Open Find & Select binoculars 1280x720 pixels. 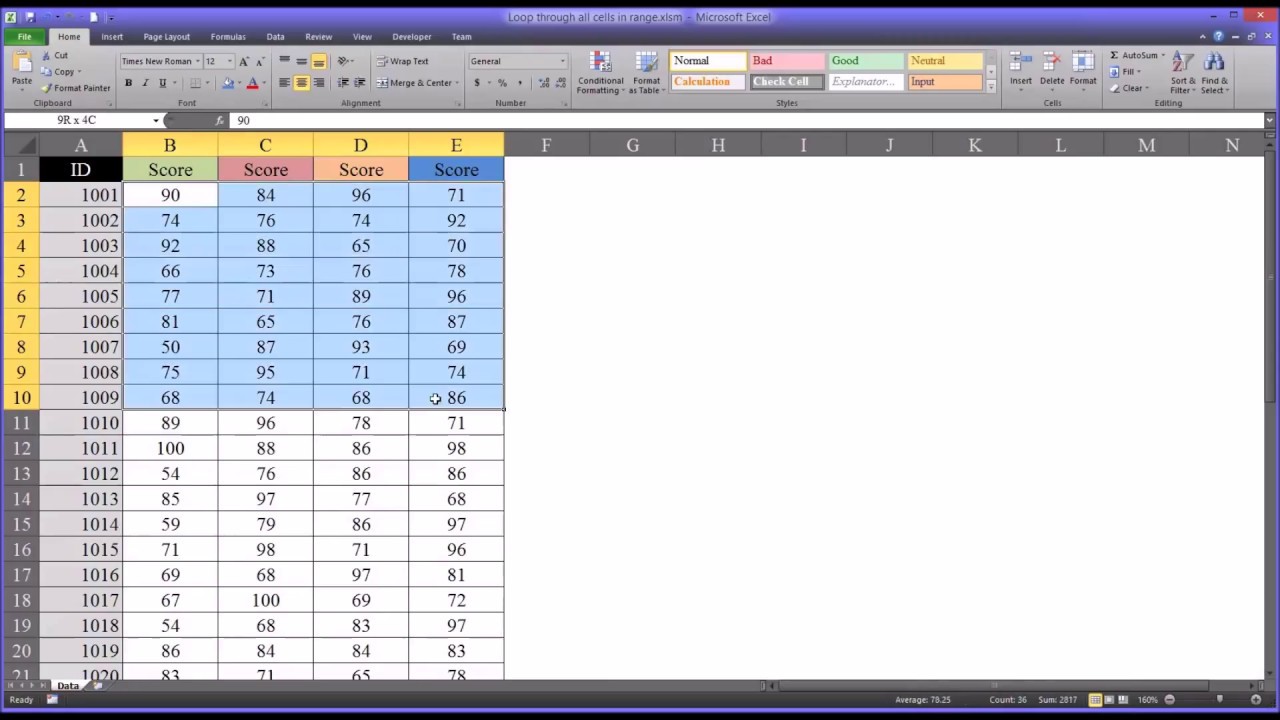click(1214, 73)
